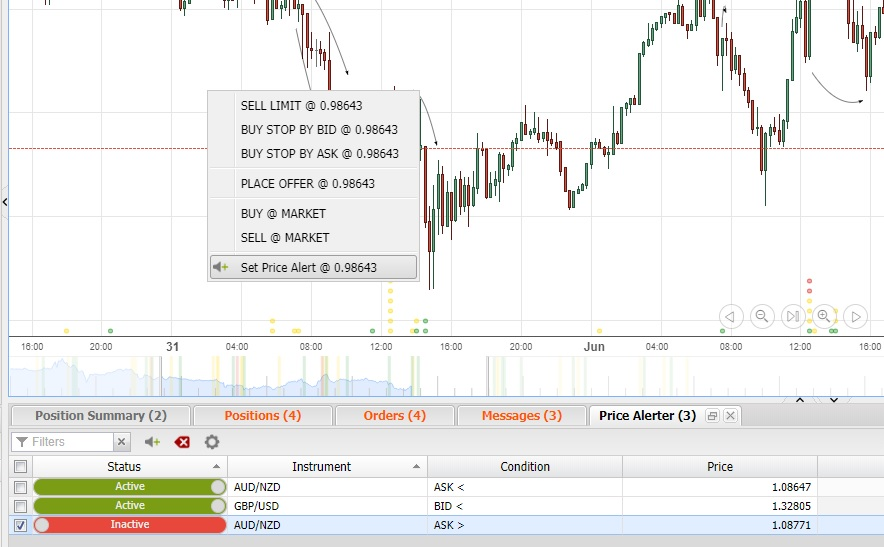Select price cell 1.08647
Screen dimensions: 884x547
[x=720, y=487]
